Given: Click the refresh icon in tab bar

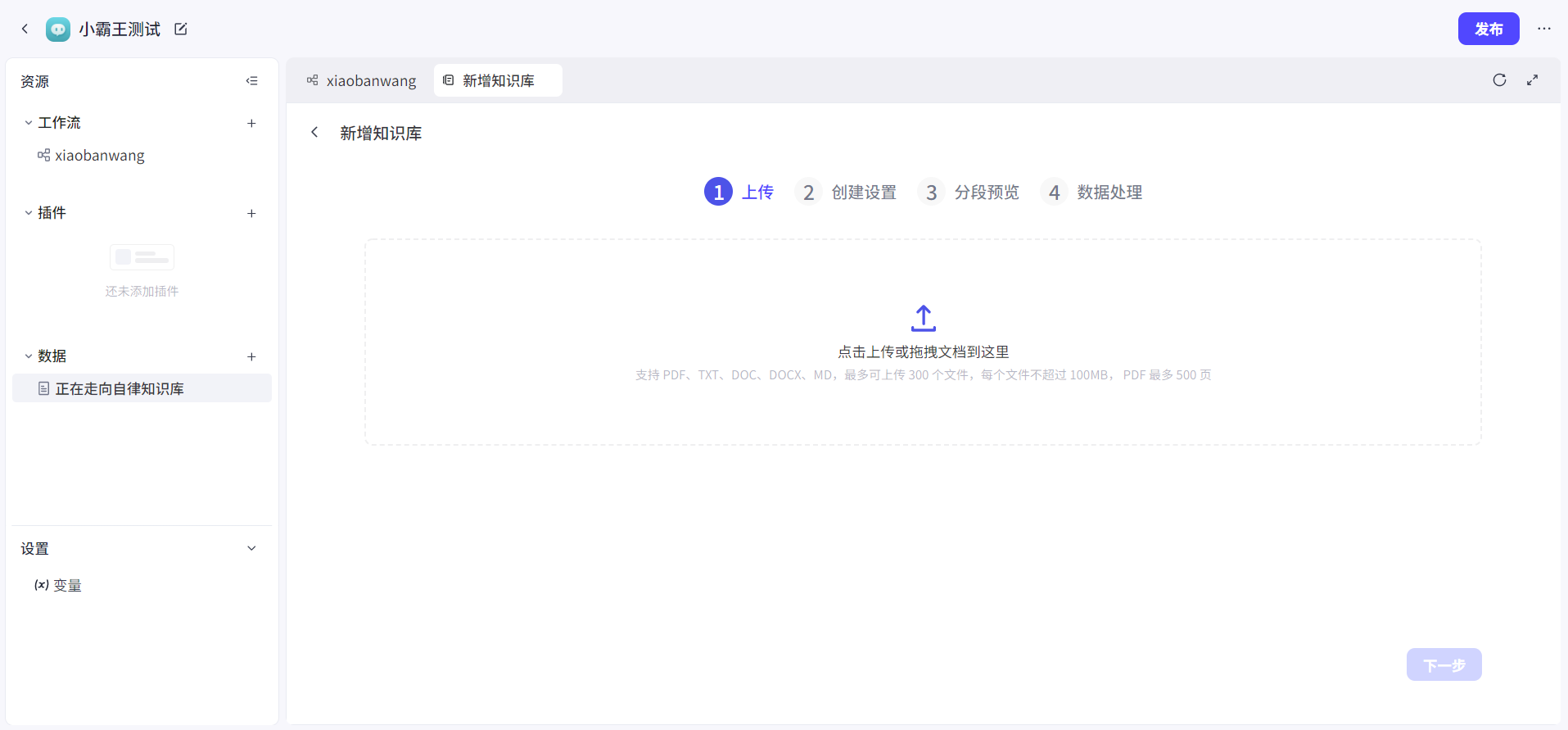Looking at the screenshot, I should 1499,80.
